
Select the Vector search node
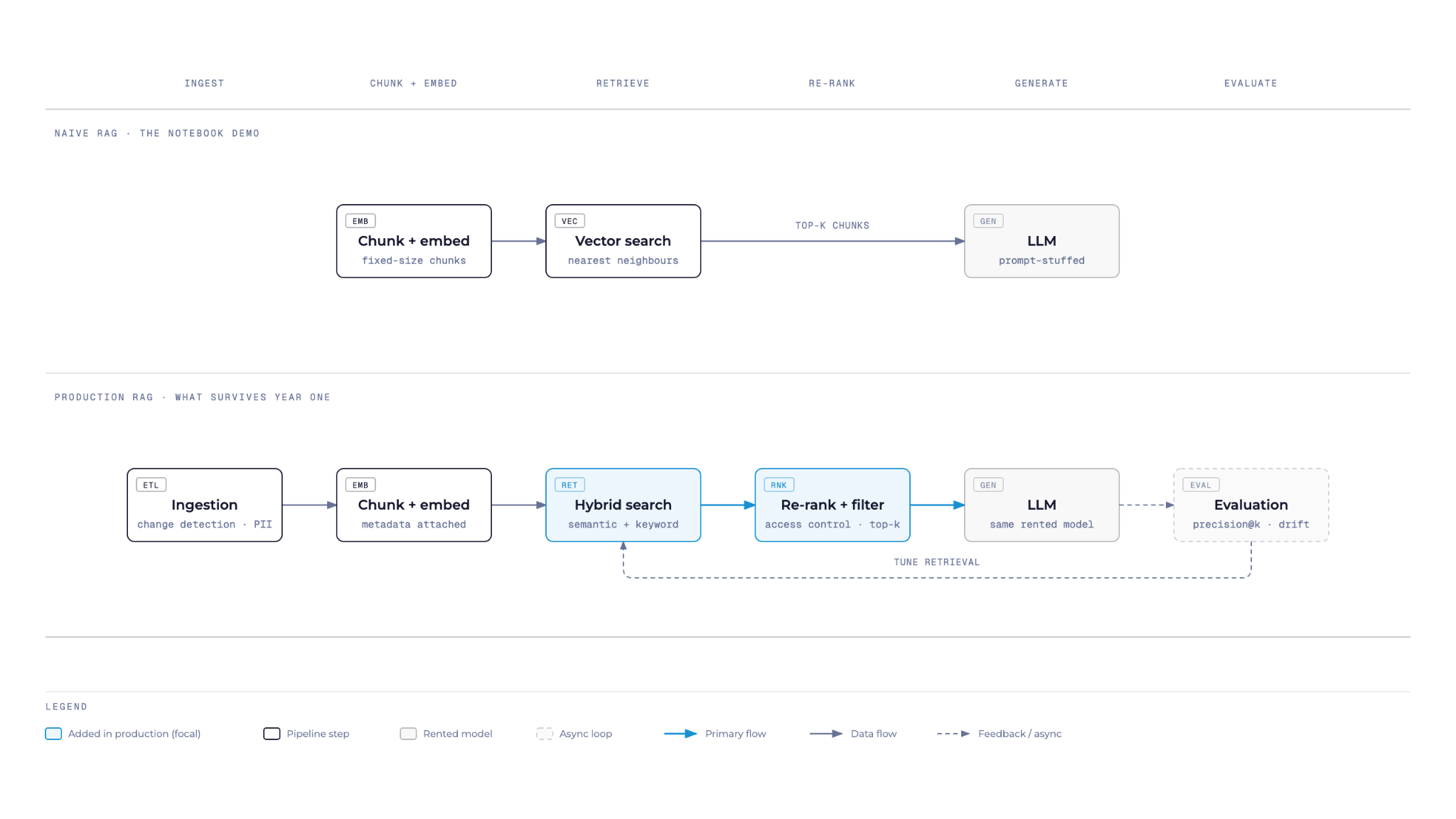coord(623,241)
